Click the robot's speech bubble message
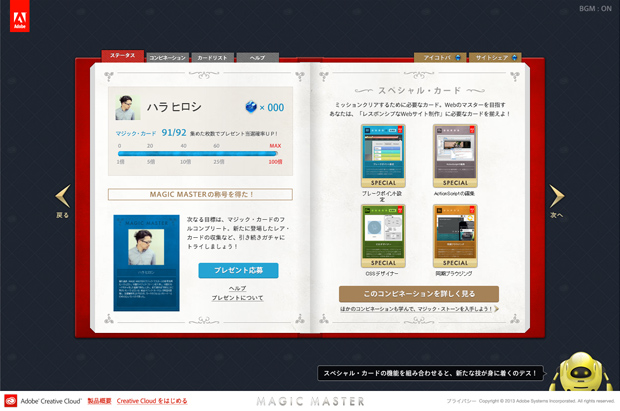The image size is (620, 411). point(431,373)
